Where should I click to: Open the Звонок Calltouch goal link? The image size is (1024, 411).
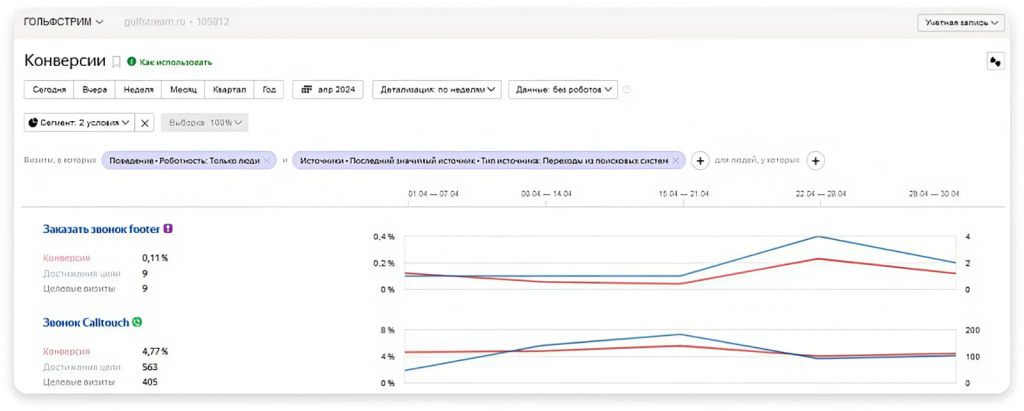86,322
